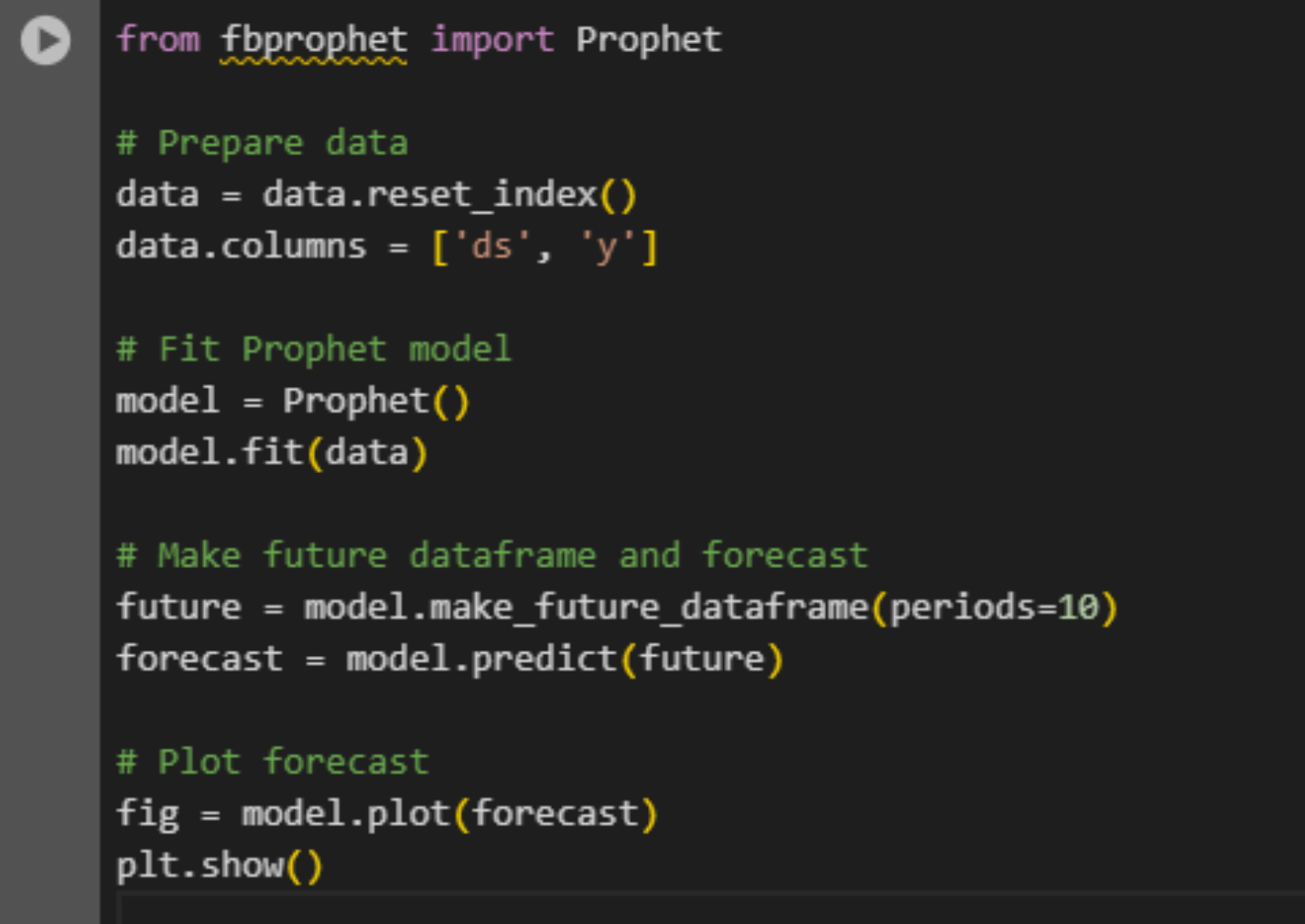1305x924 pixels.
Task: Click the periods value 10
Action: click(1077, 607)
